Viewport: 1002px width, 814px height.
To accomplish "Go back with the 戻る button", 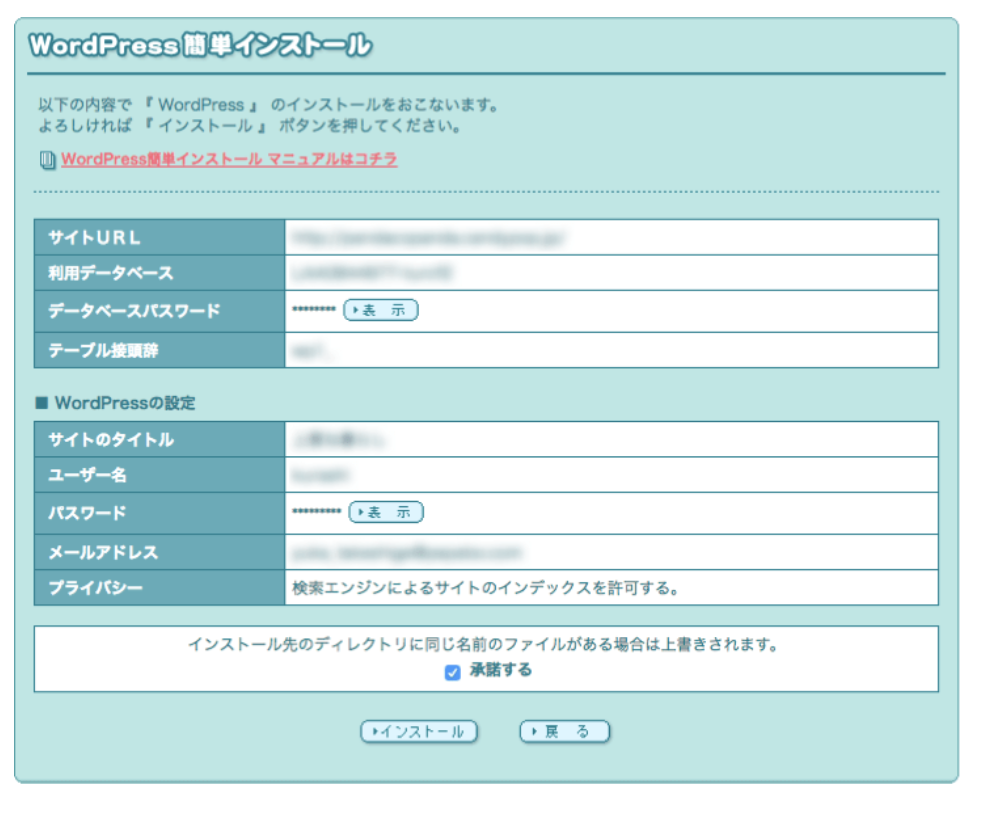I will point(564,732).
